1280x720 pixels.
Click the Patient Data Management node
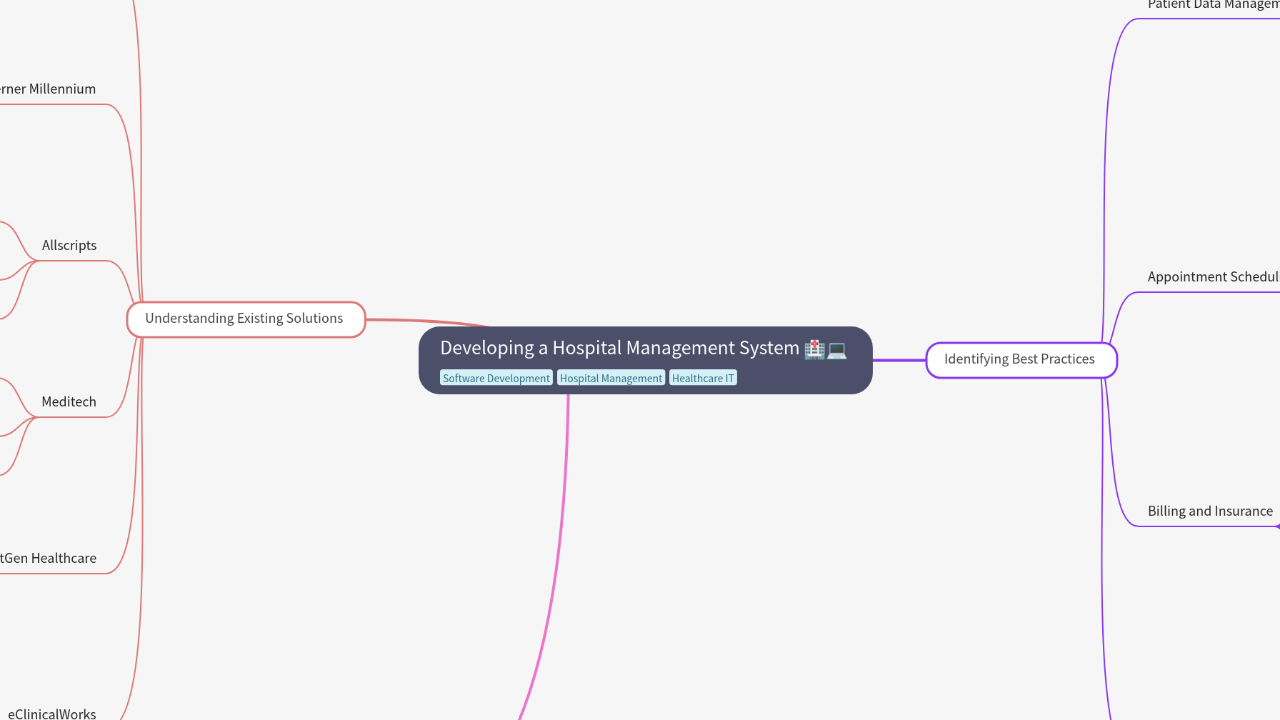(1214, 6)
